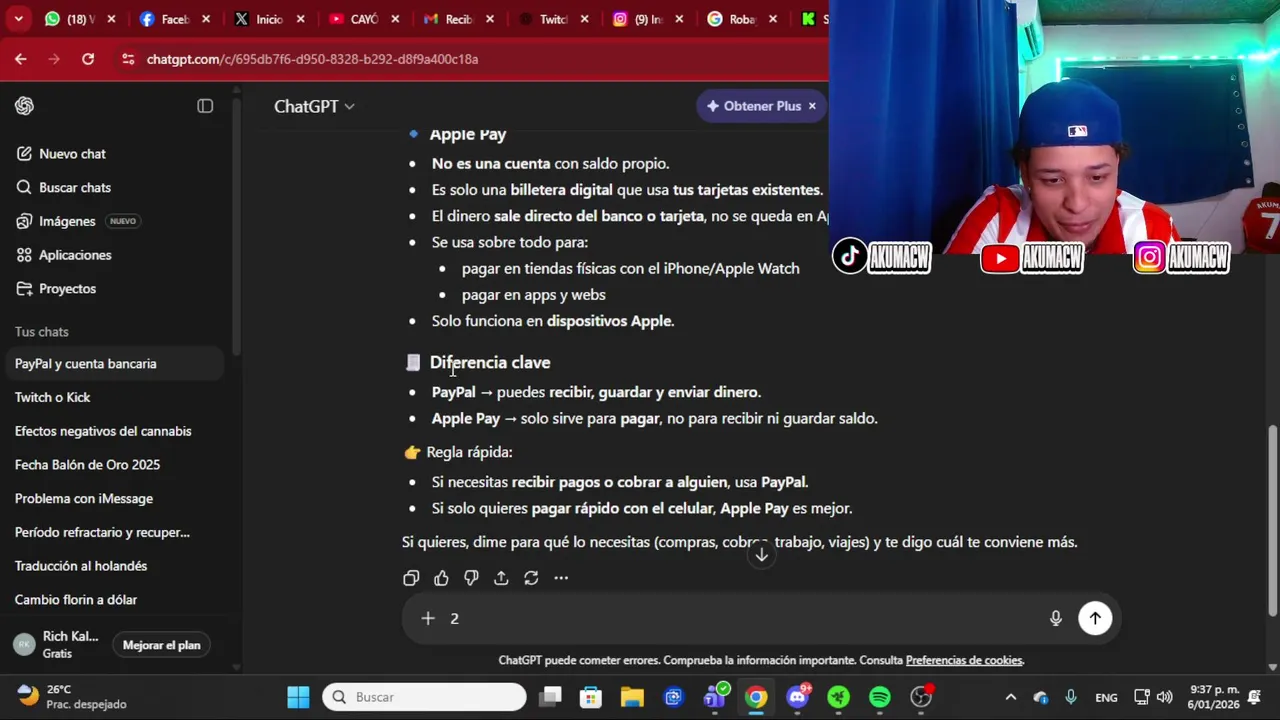The width and height of the screenshot is (1280, 720).
Task: Click the taskbar Buscar search box
Action: click(x=424, y=697)
